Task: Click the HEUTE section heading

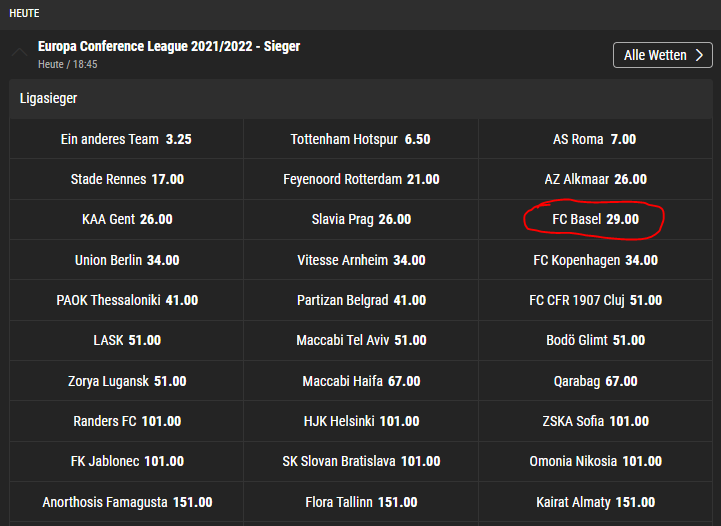Action: [x=24, y=13]
